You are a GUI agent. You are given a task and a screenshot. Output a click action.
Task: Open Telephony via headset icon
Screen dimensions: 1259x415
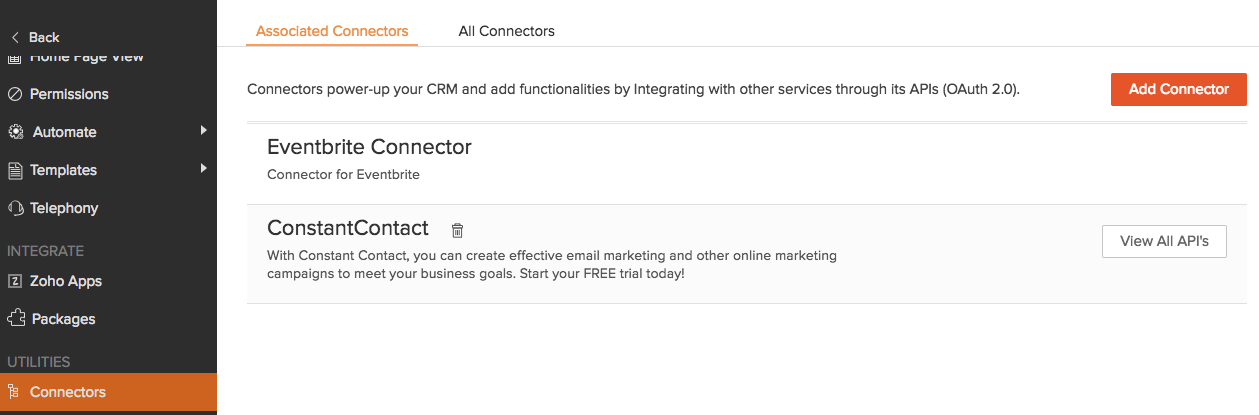pos(15,208)
